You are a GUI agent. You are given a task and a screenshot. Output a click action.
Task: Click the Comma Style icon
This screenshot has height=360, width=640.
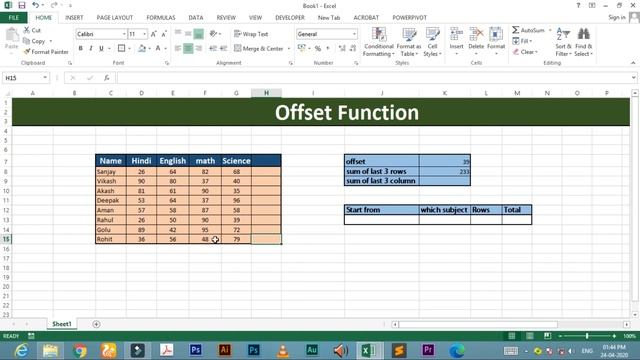[328, 49]
